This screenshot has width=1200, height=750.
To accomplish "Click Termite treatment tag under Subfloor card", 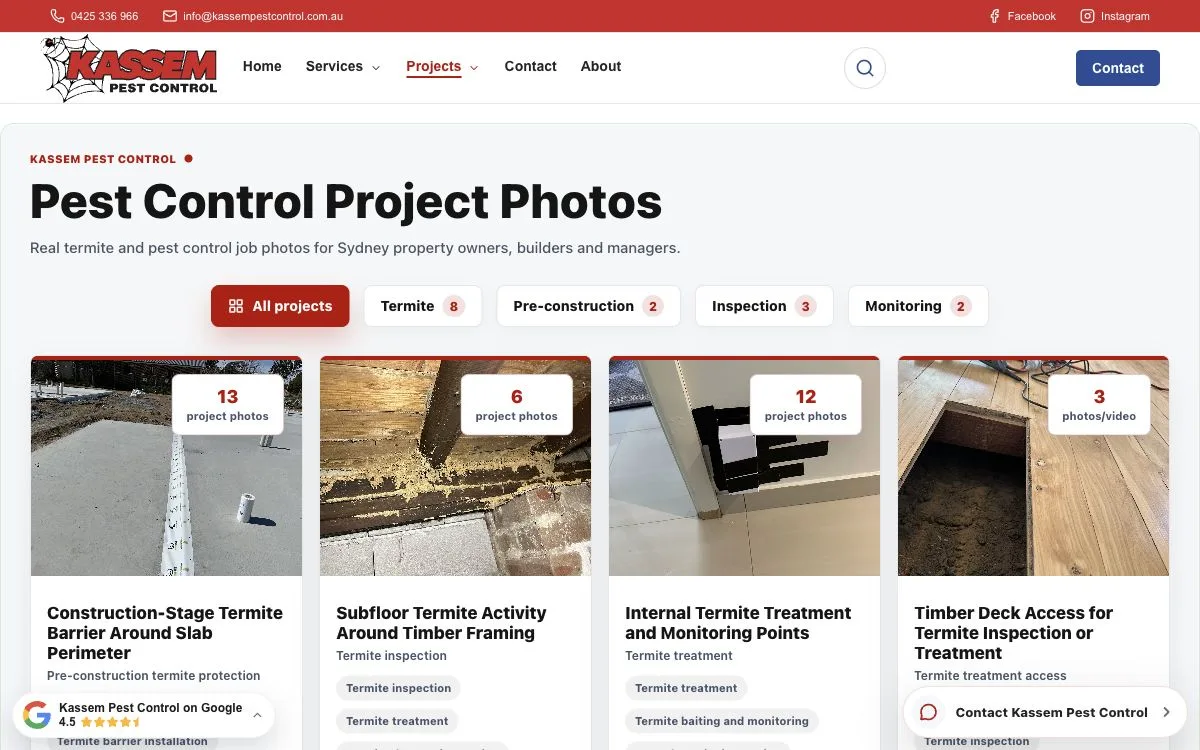I will pyautogui.click(x=397, y=720).
